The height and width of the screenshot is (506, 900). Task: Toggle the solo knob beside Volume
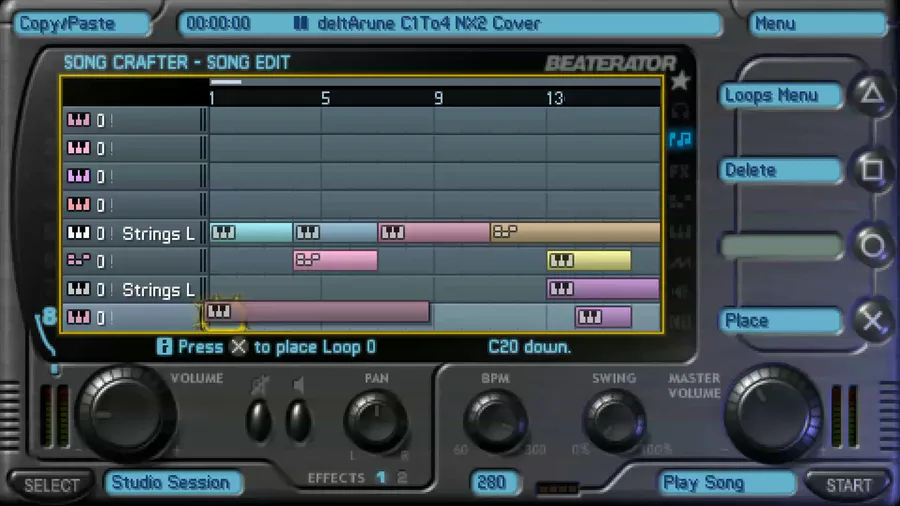coord(259,421)
